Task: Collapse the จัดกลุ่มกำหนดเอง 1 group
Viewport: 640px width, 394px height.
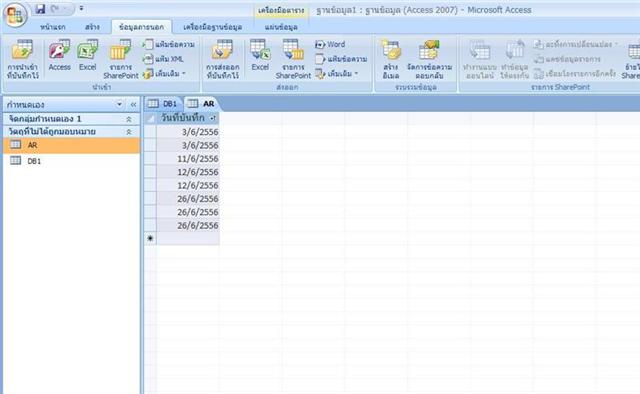Action: 129,119
